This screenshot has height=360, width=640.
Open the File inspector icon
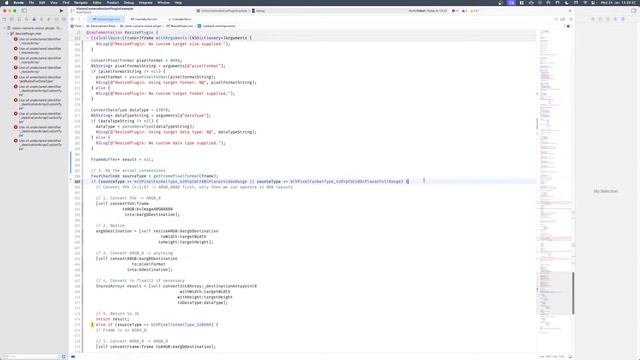click(x=593, y=19)
